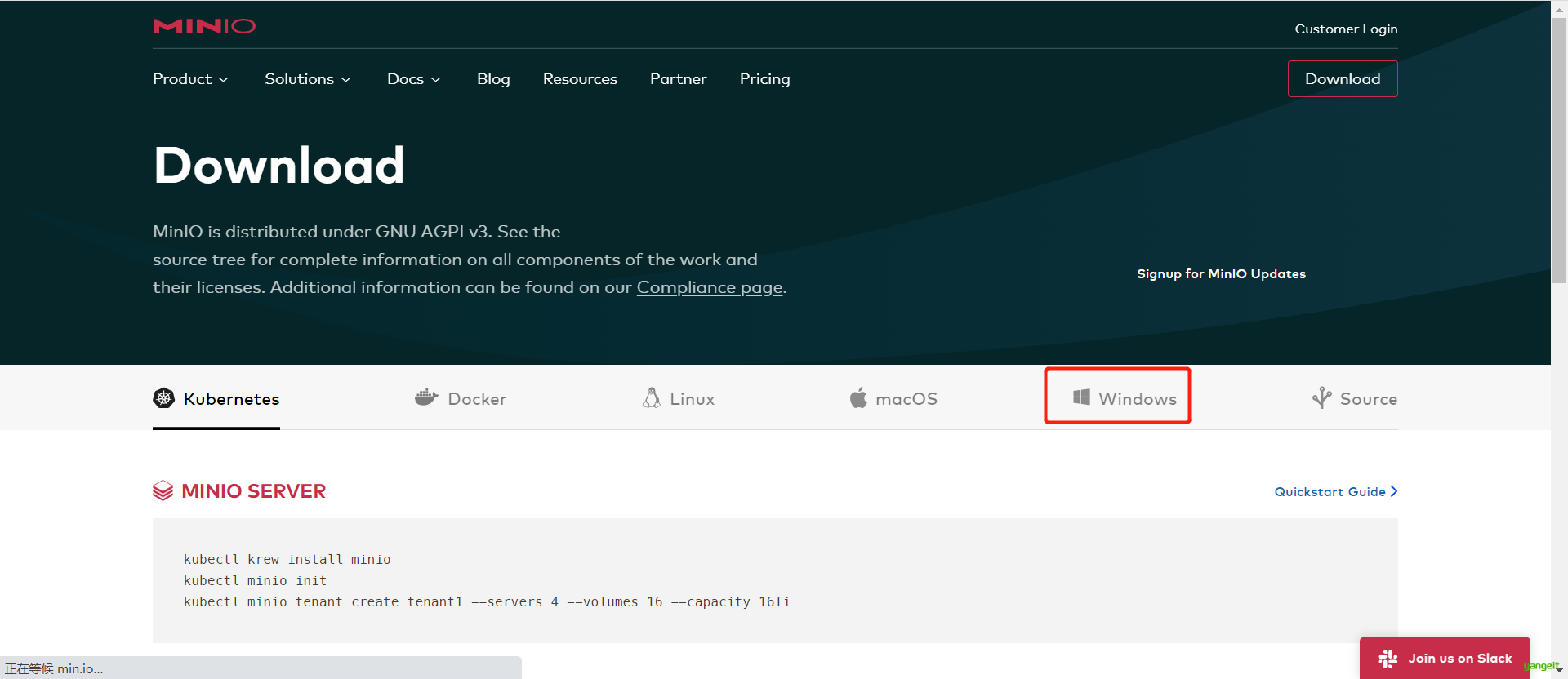
Task: Click the Docker whale icon
Action: tap(426, 397)
